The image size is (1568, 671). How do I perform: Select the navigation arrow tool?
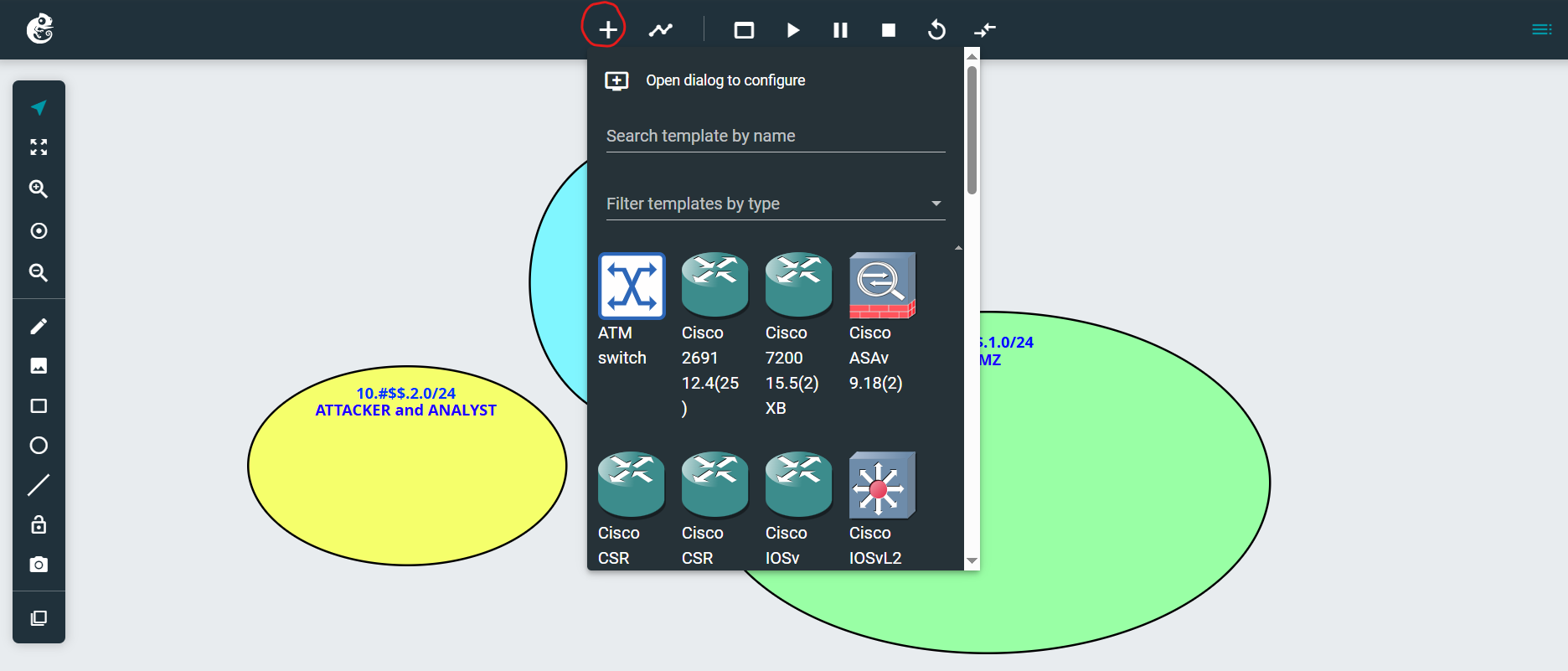pos(39,107)
